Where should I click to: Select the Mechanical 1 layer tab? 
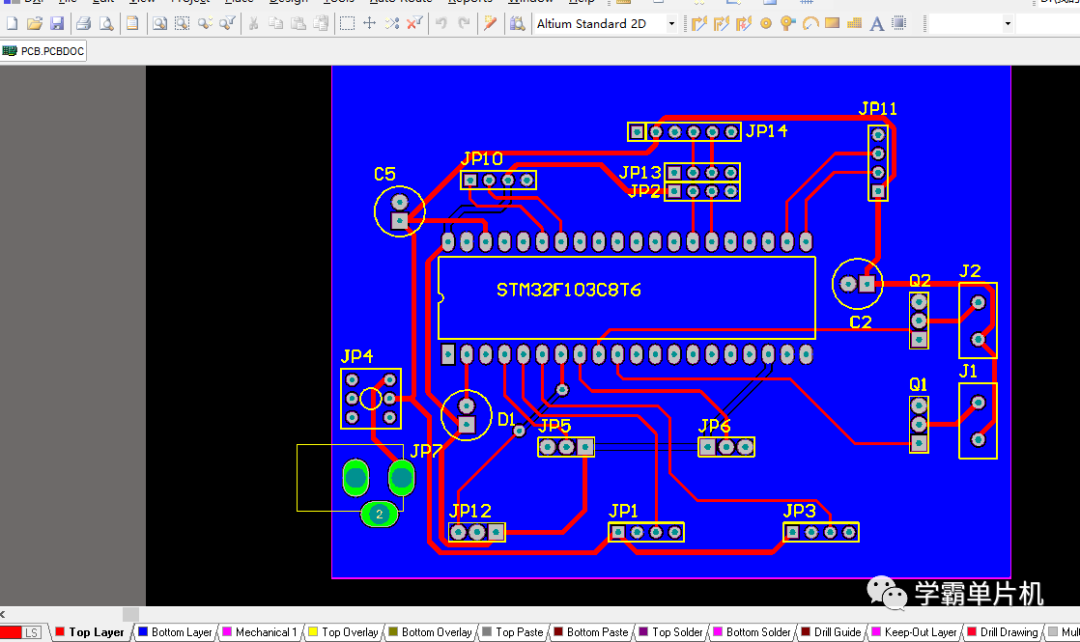pos(259,632)
